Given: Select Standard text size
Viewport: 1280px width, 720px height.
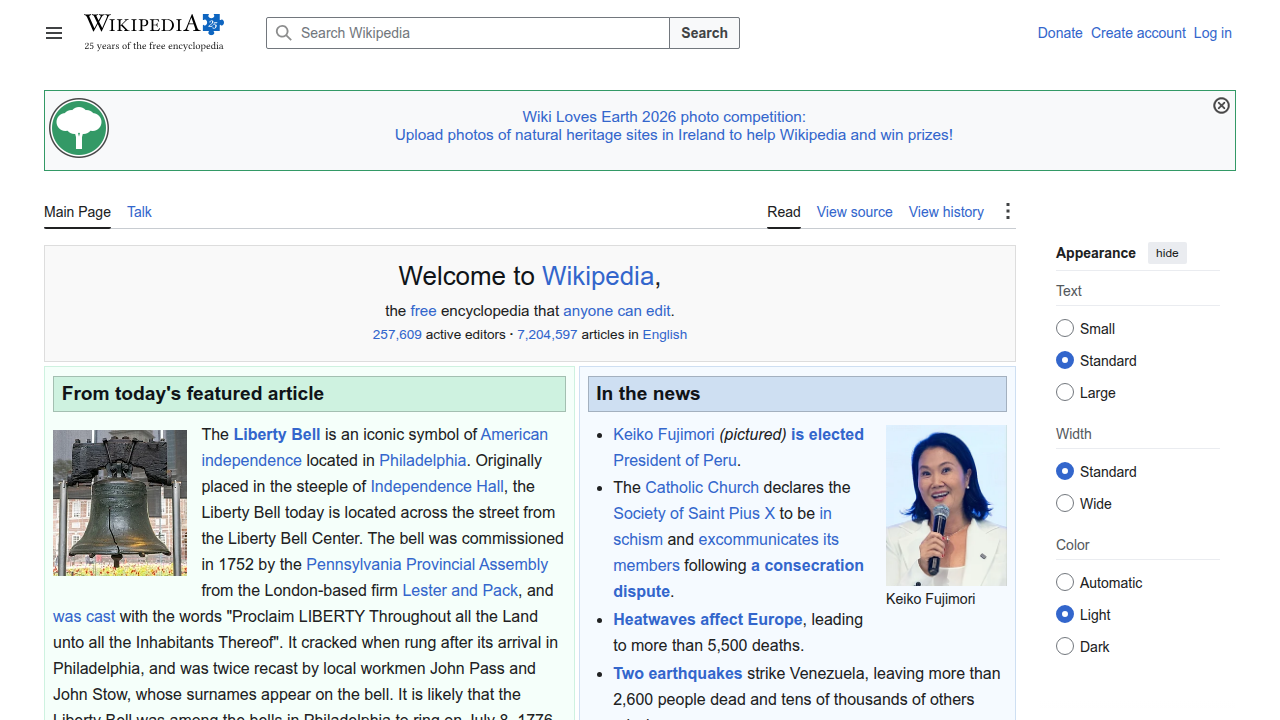Looking at the screenshot, I should pos(1065,360).
